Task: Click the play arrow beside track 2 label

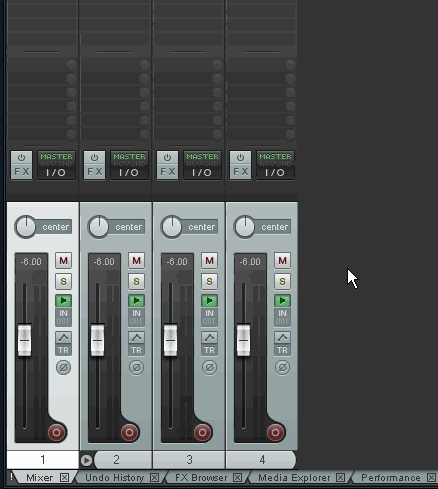Action: [x=86, y=460]
